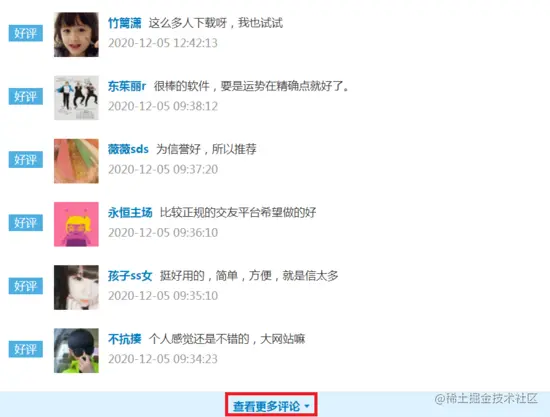Select 好评 tag next to 薇薇sds review
Image resolution: width=550 pixels, height=417 pixels.
[26, 160]
